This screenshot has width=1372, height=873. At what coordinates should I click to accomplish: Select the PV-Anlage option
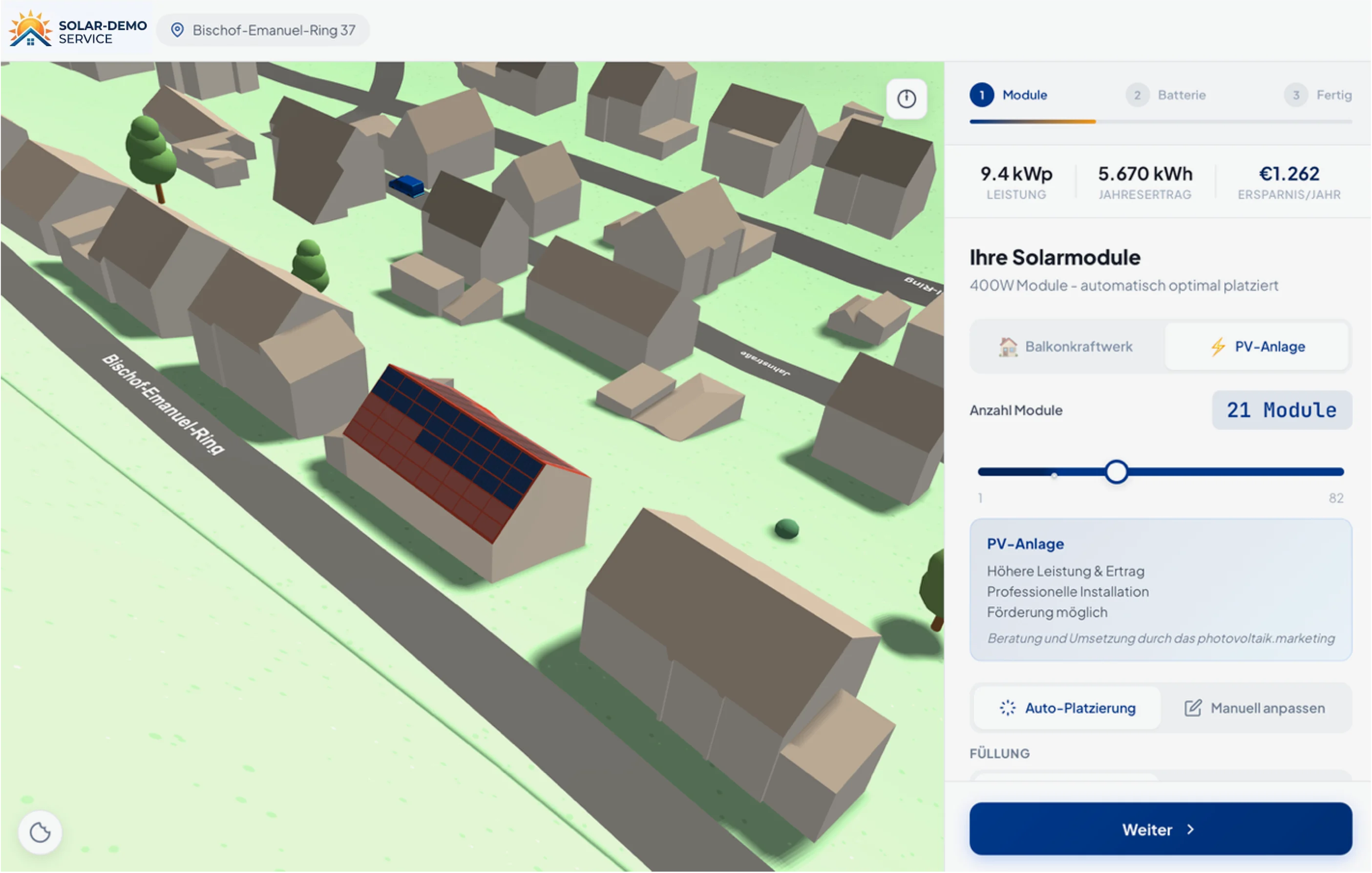pos(1257,346)
